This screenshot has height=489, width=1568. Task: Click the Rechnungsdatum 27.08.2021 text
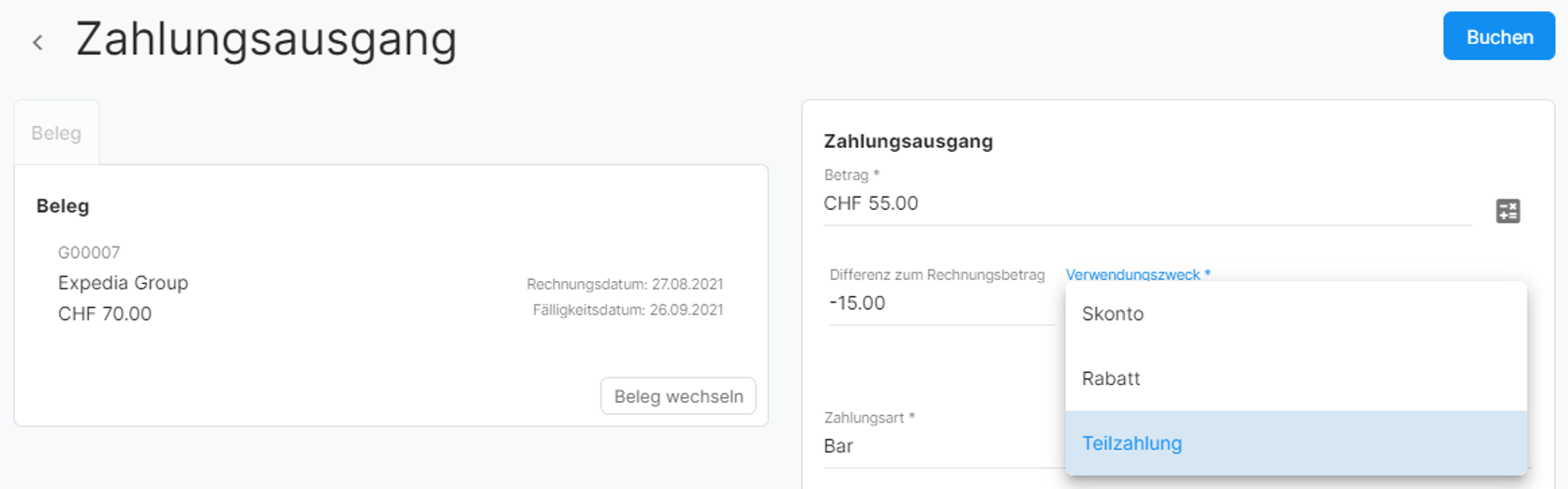625,284
